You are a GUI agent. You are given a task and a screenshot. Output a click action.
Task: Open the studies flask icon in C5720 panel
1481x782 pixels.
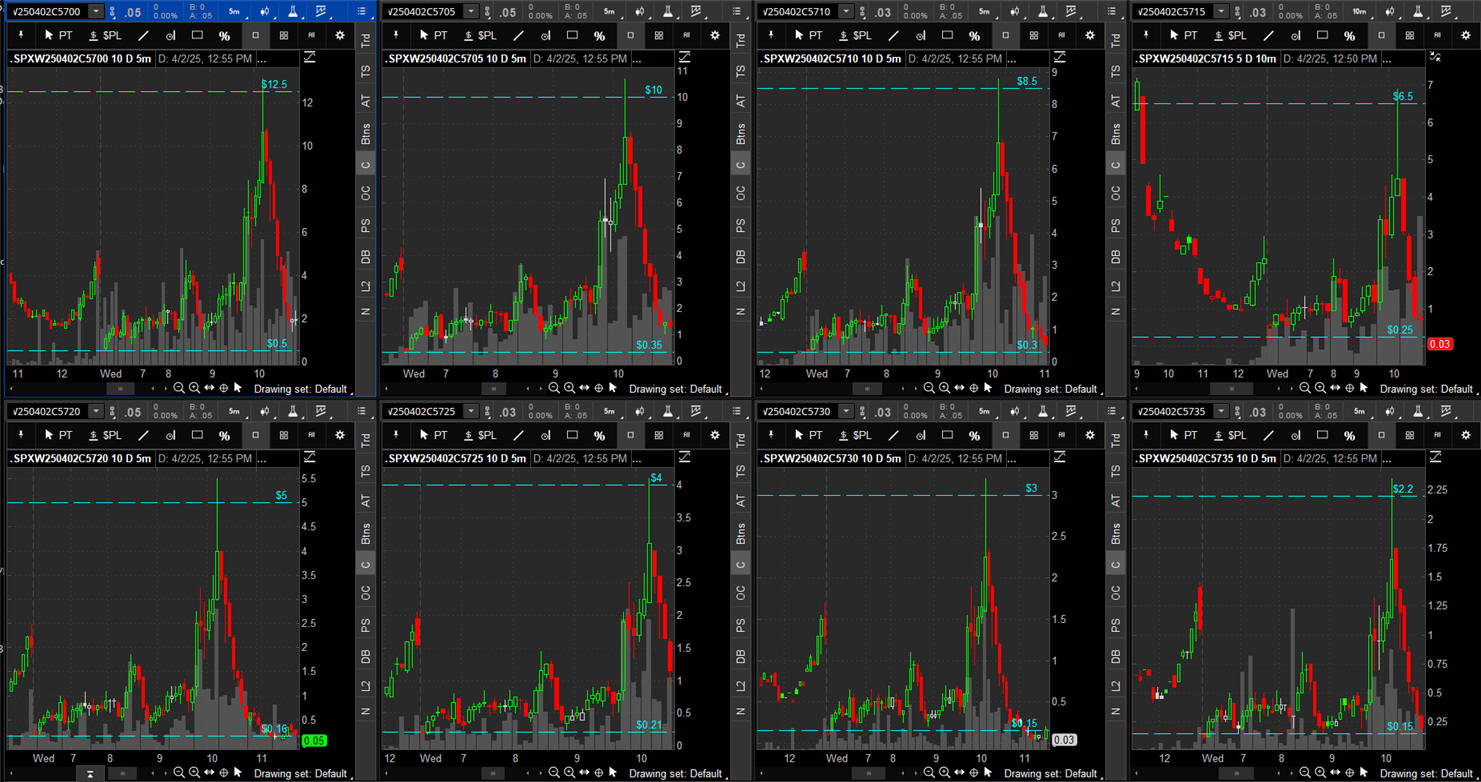coord(293,411)
